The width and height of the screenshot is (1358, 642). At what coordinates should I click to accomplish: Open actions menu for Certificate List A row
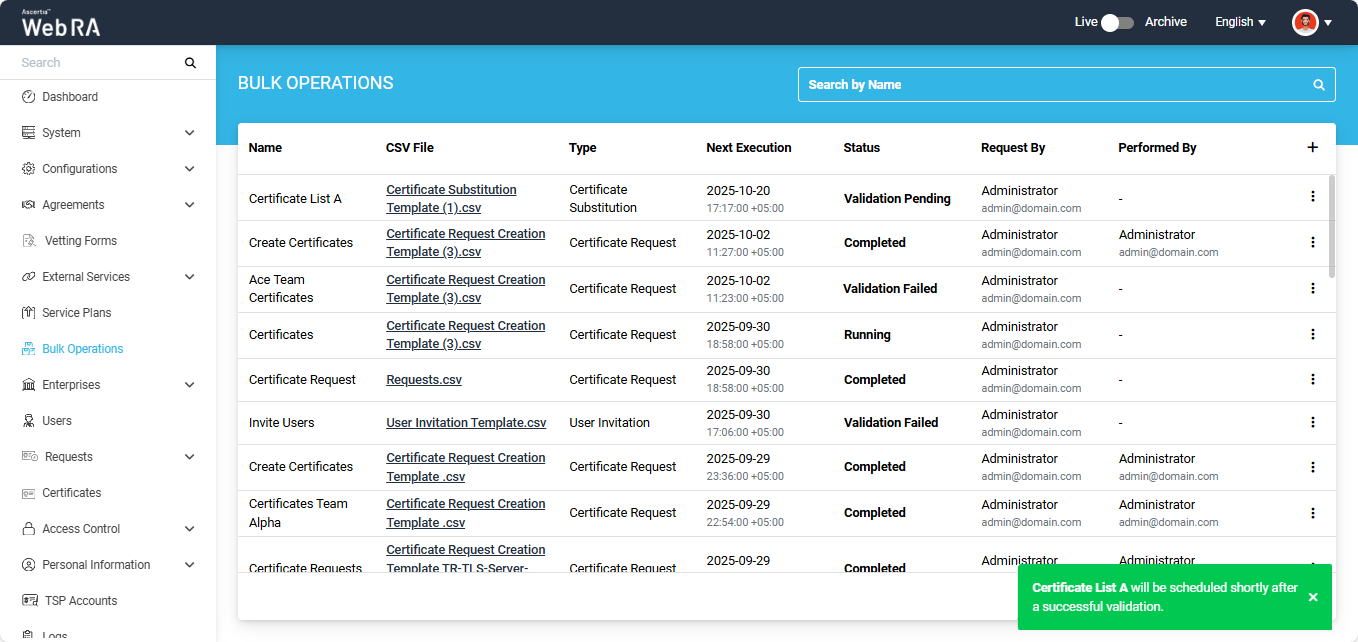[x=1312, y=197]
